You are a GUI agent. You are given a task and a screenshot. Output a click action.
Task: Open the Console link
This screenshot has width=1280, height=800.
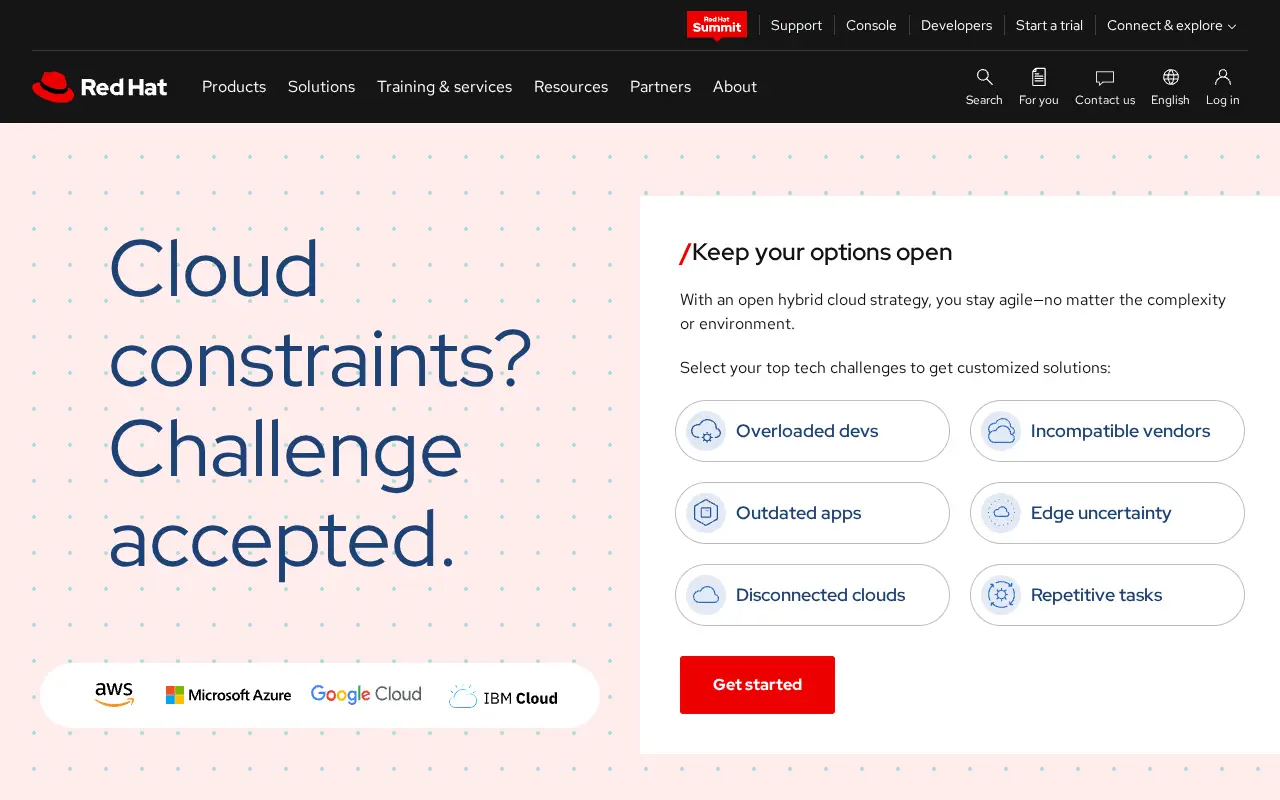point(871,26)
